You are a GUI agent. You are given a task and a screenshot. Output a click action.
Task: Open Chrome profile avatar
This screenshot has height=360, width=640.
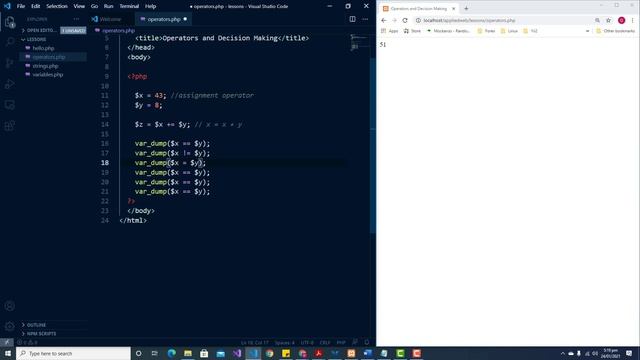click(x=622, y=20)
